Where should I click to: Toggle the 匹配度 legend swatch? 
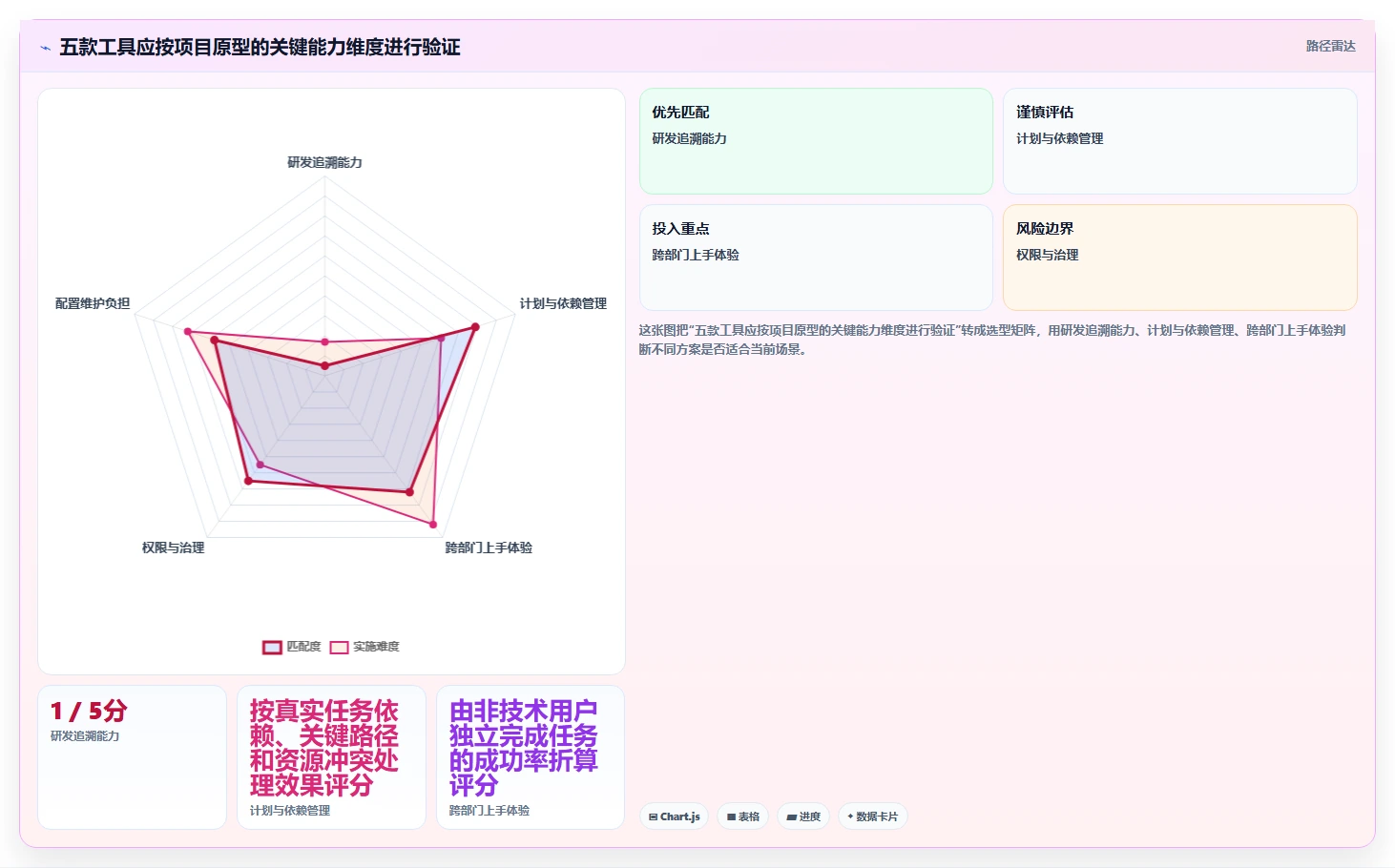pos(272,647)
